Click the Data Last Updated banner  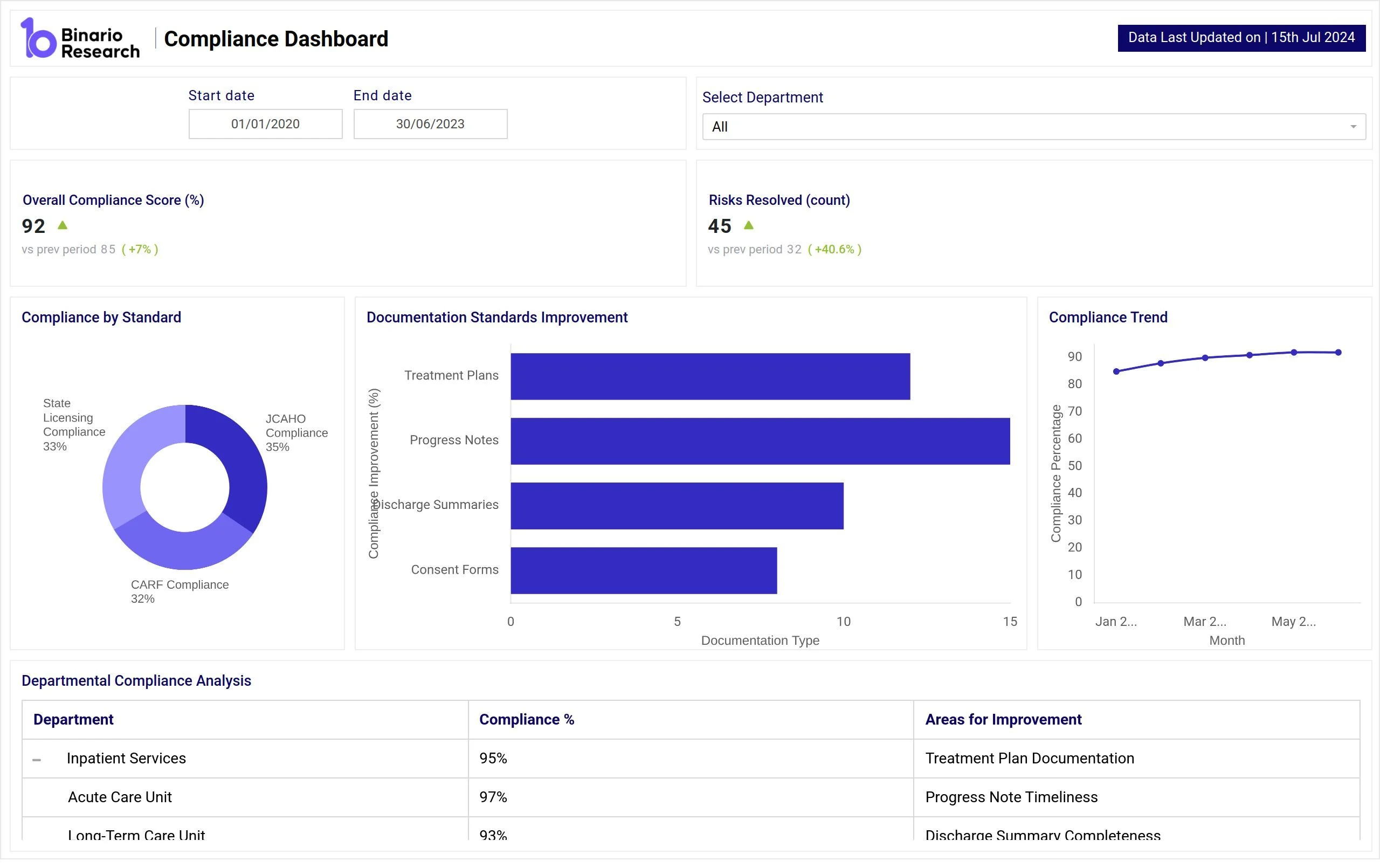pos(1241,38)
